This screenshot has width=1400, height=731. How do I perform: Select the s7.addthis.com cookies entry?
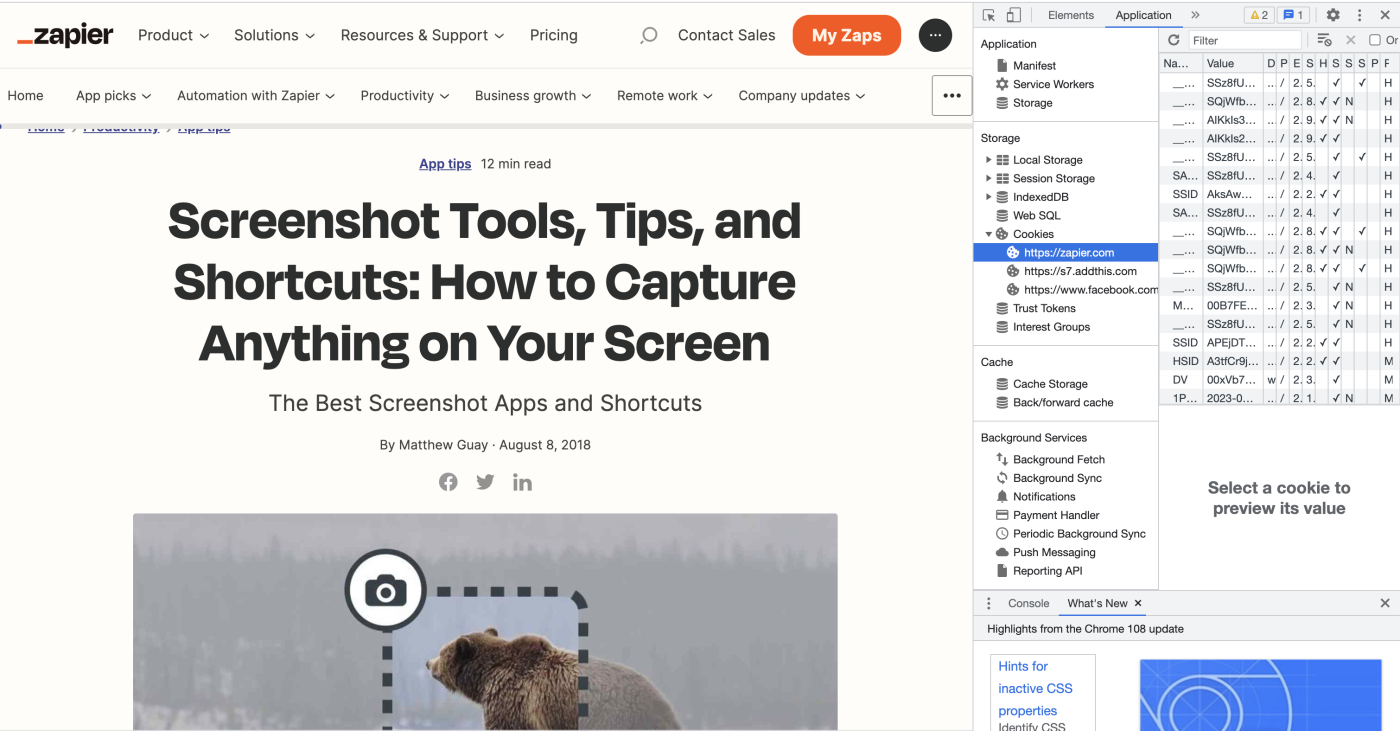pyautogui.click(x=1080, y=271)
